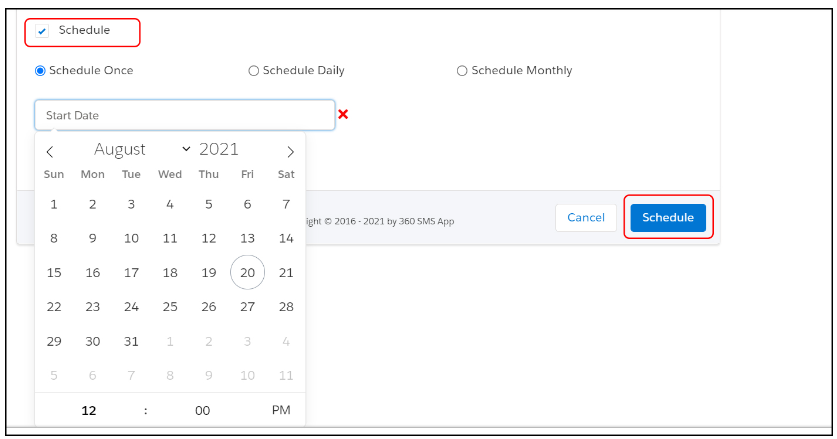Select August 1 date cell
837x439 pixels.
(54, 204)
